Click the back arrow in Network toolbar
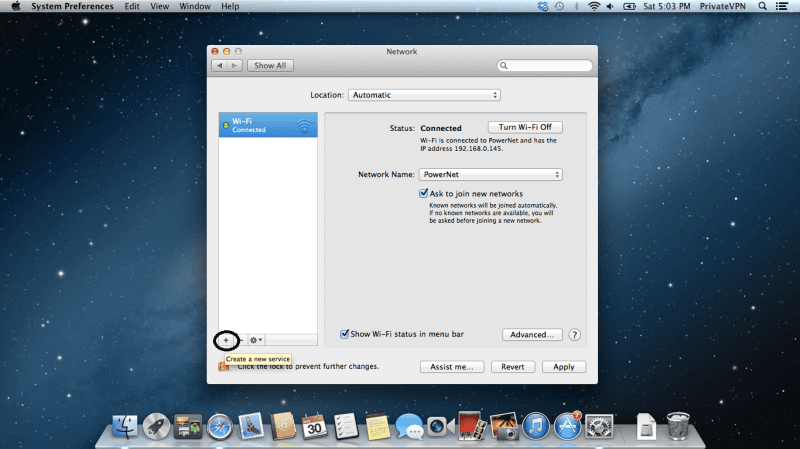The width and height of the screenshot is (800, 449). click(220, 65)
